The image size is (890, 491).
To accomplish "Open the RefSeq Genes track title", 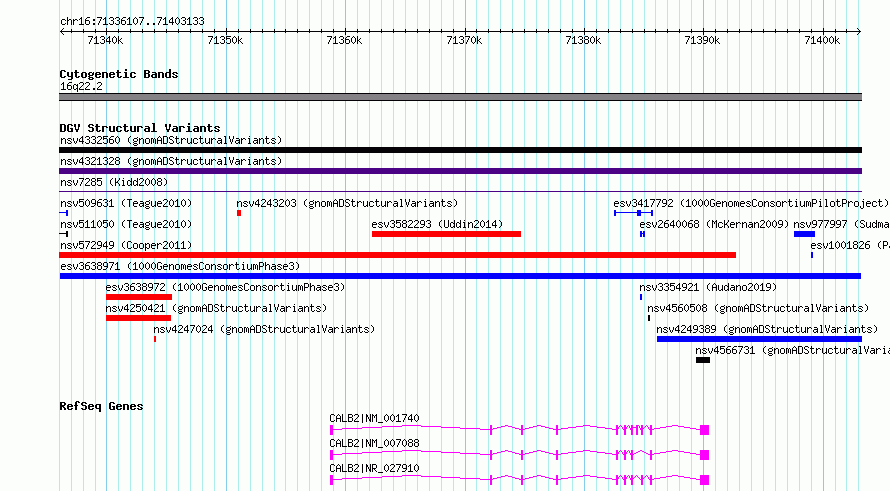I will click(x=101, y=406).
